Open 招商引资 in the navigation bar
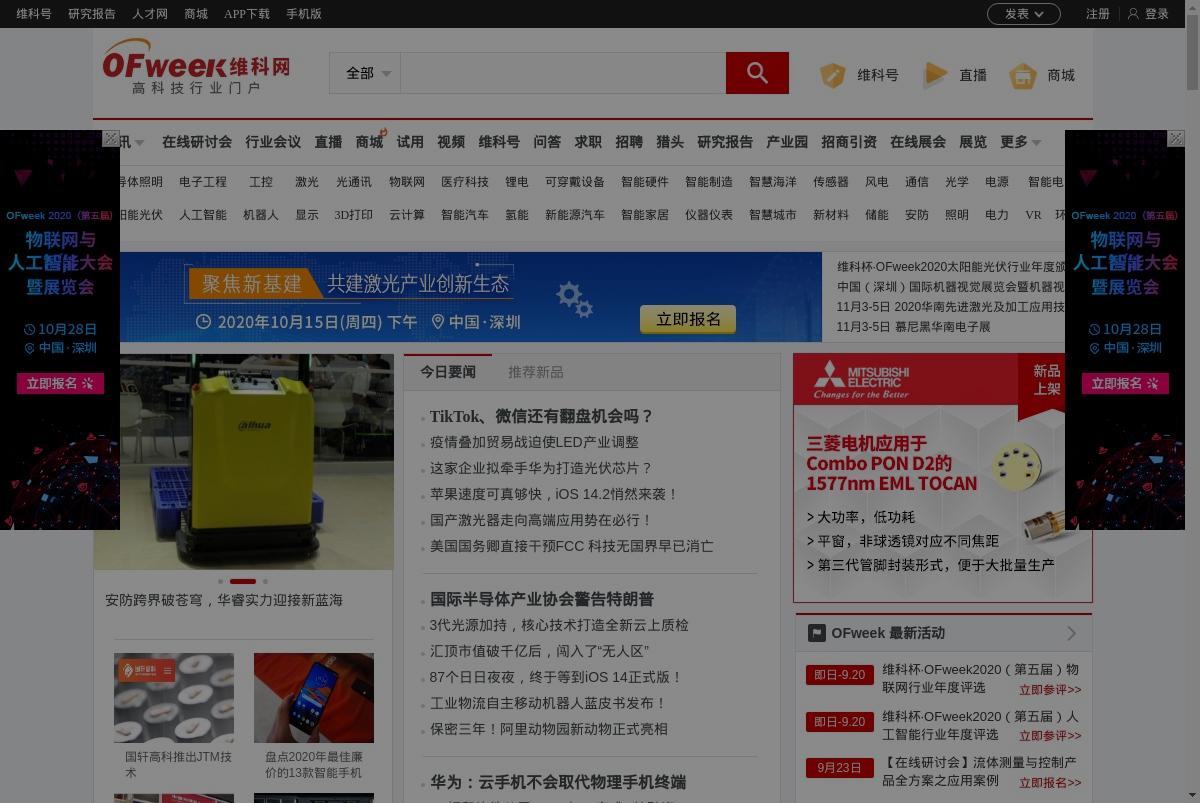The height and width of the screenshot is (803, 1200). point(849,142)
